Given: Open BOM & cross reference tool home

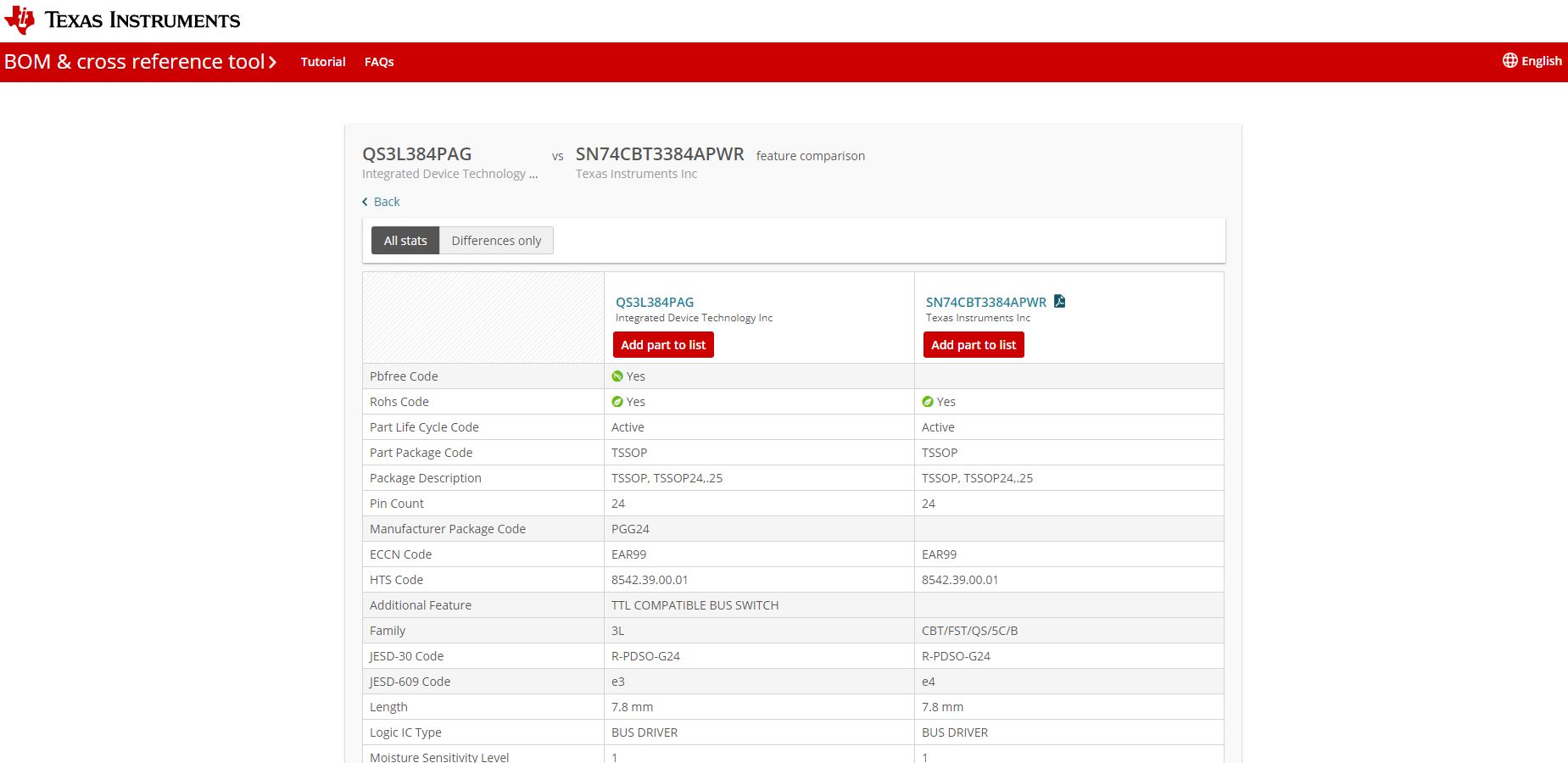Looking at the screenshot, I should (135, 62).
